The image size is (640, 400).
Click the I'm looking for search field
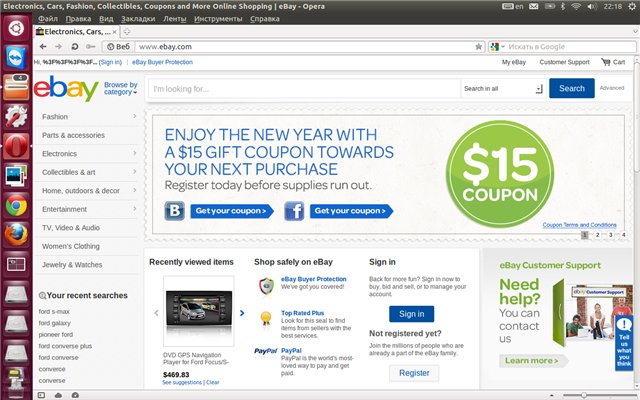point(304,89)
